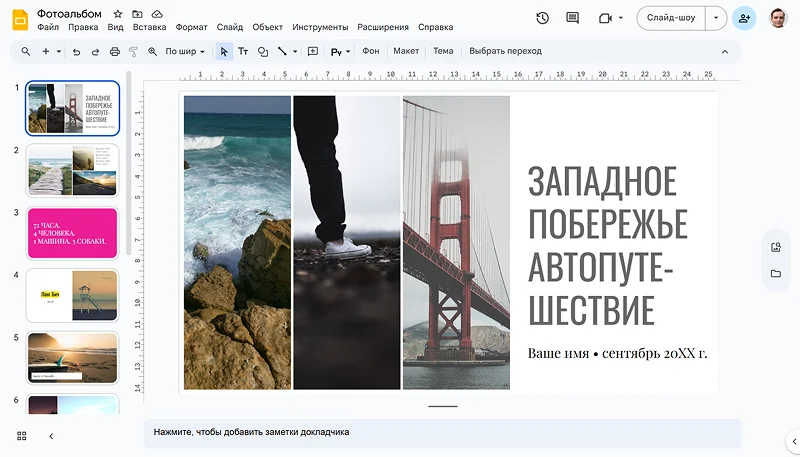Open the Справка menu

tap(435, 27)
